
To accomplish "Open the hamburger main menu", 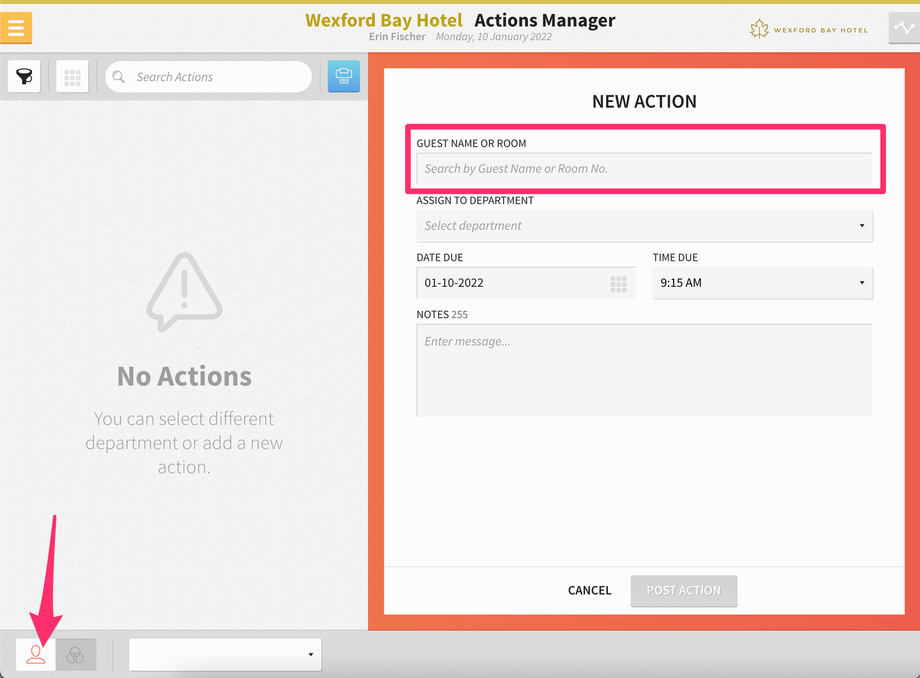I will (x=16, y=28).
